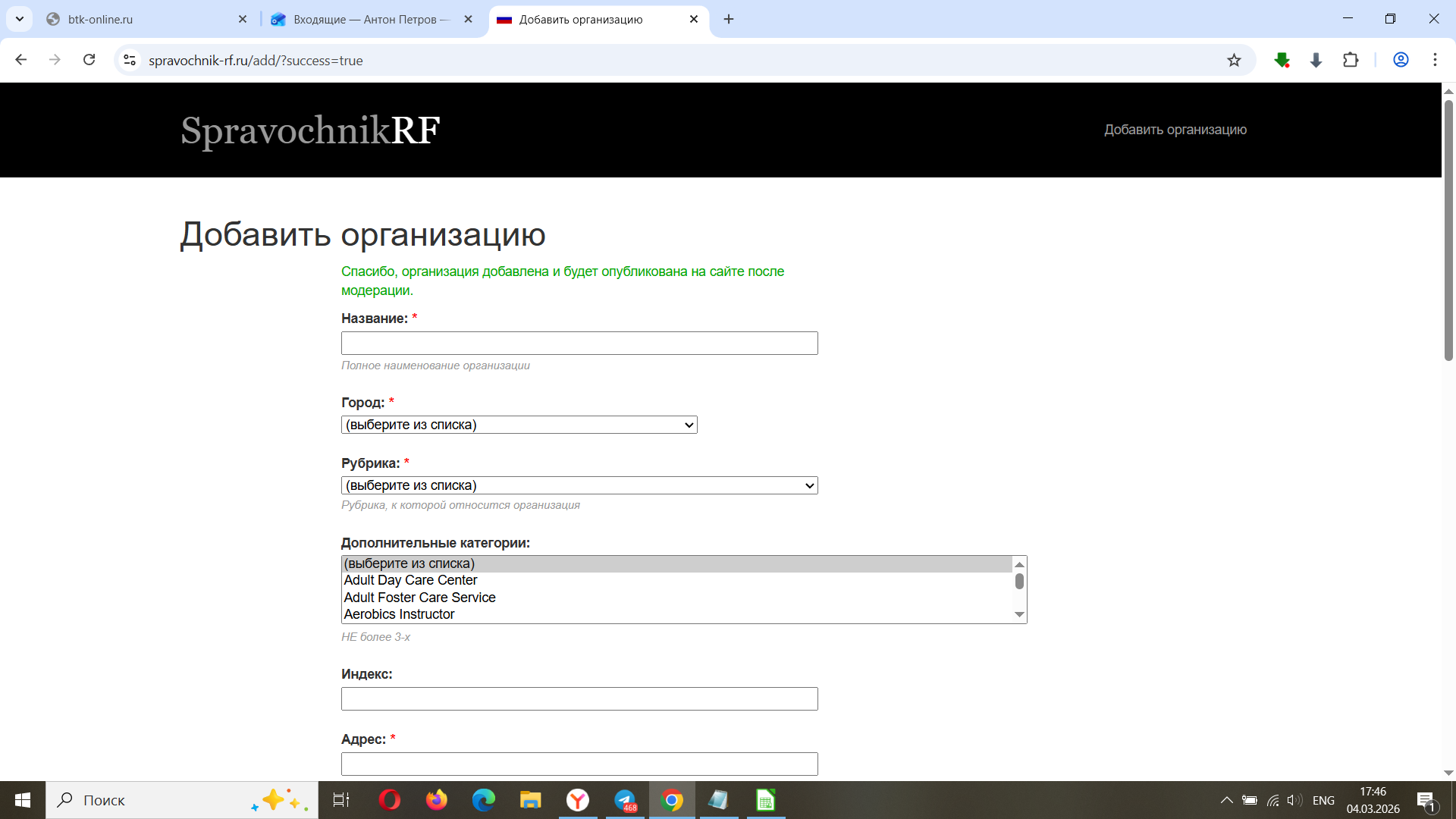Open the tab search chevron

pos(20,19)
